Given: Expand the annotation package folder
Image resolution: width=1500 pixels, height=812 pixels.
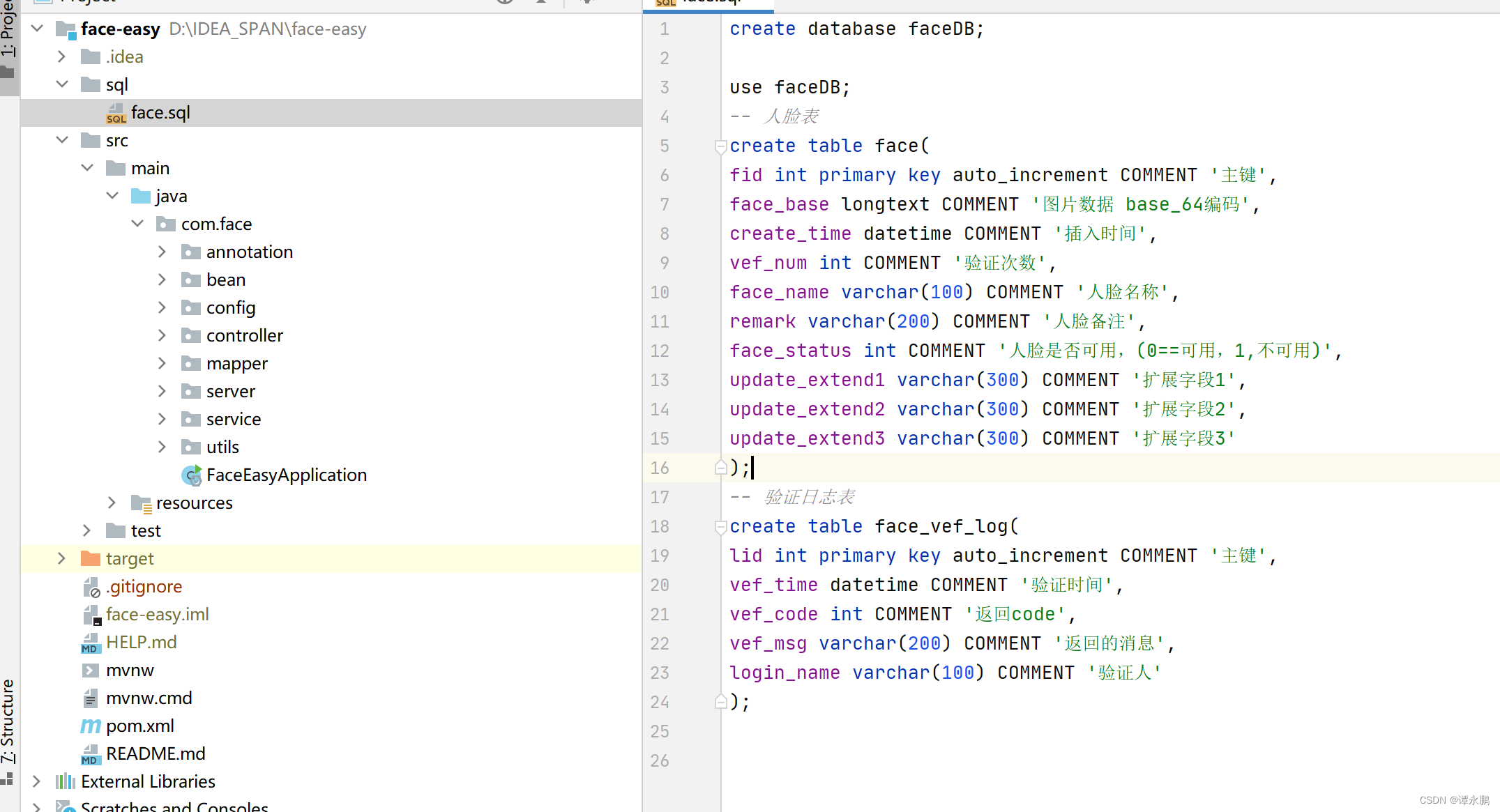Looking at the screenshot, I should pos(163,252).
